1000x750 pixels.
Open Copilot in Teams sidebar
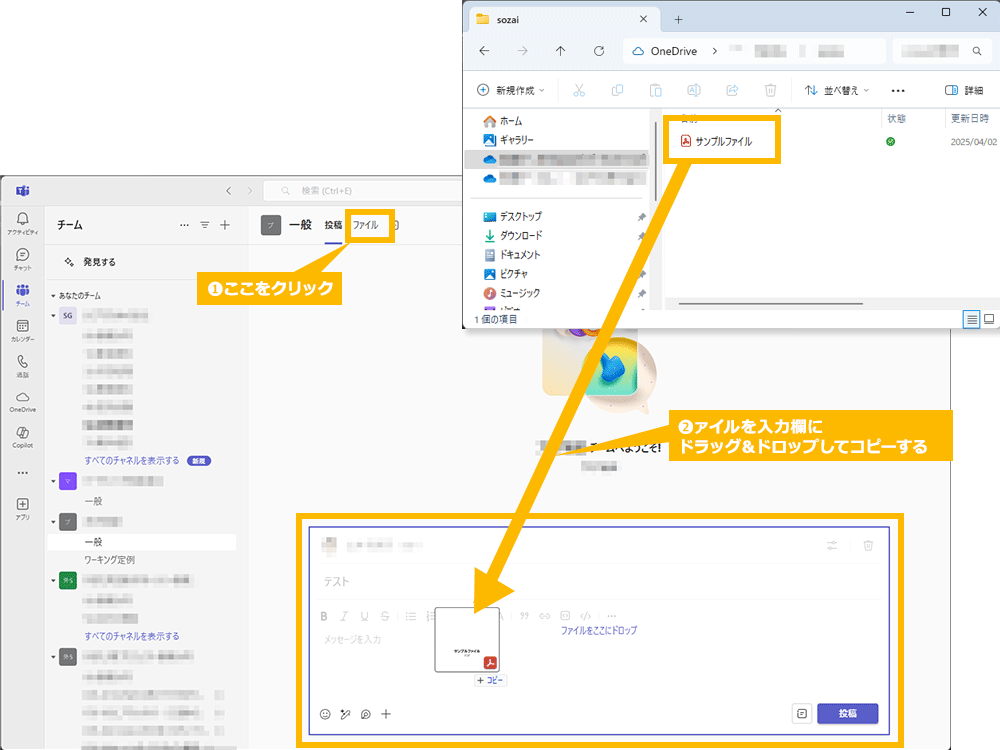click(22, 437)
